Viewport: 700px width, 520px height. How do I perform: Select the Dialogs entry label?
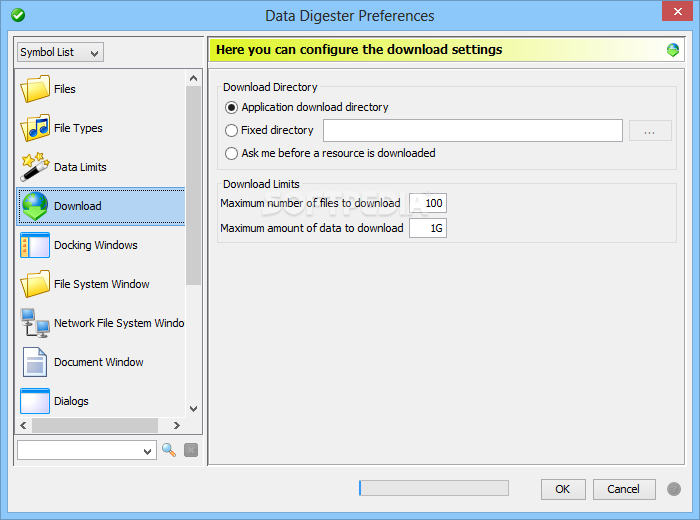[71, 401]
